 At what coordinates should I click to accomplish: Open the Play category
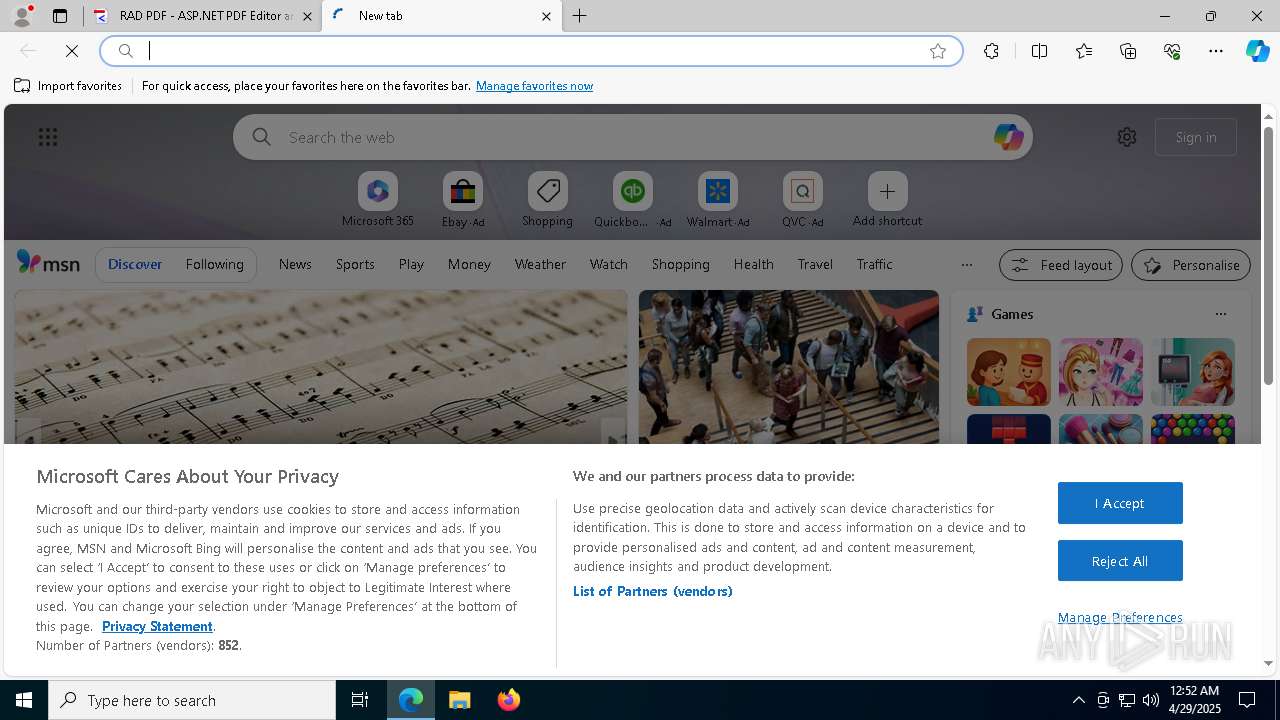(411, 264)
